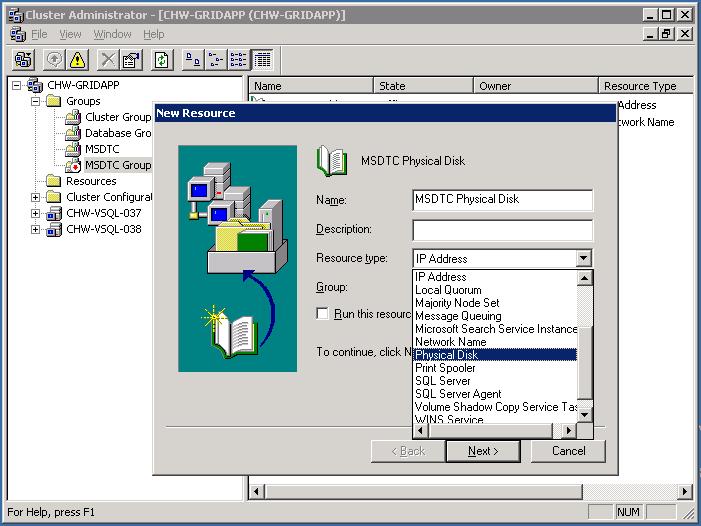Expand the Cluster Configuration node
This screenshot has height=526, width=701.
pyautogui.click(x=35, y=197)
